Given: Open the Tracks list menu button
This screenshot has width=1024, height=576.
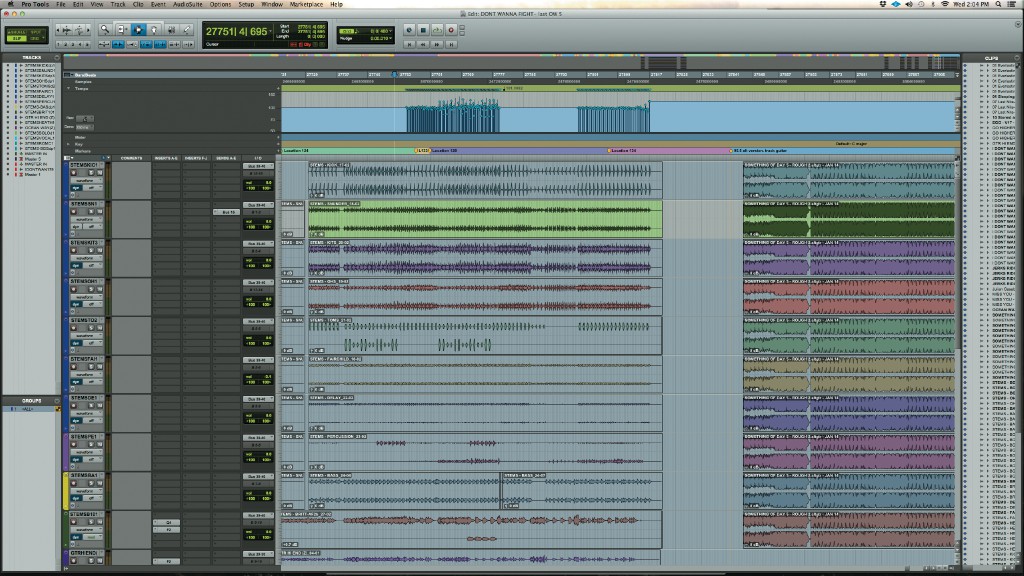Looking at the screenshot, I should coord(57,57).
